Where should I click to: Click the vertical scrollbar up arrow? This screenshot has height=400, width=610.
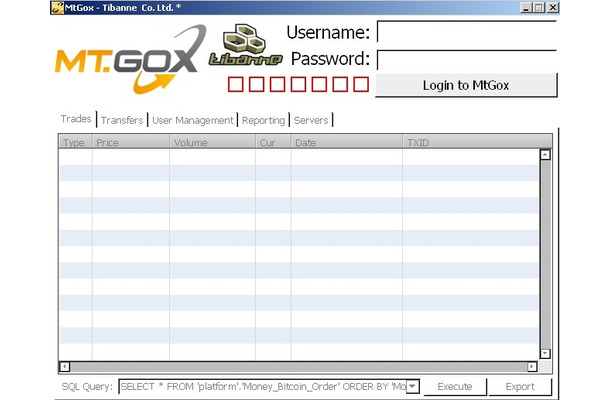545,155
